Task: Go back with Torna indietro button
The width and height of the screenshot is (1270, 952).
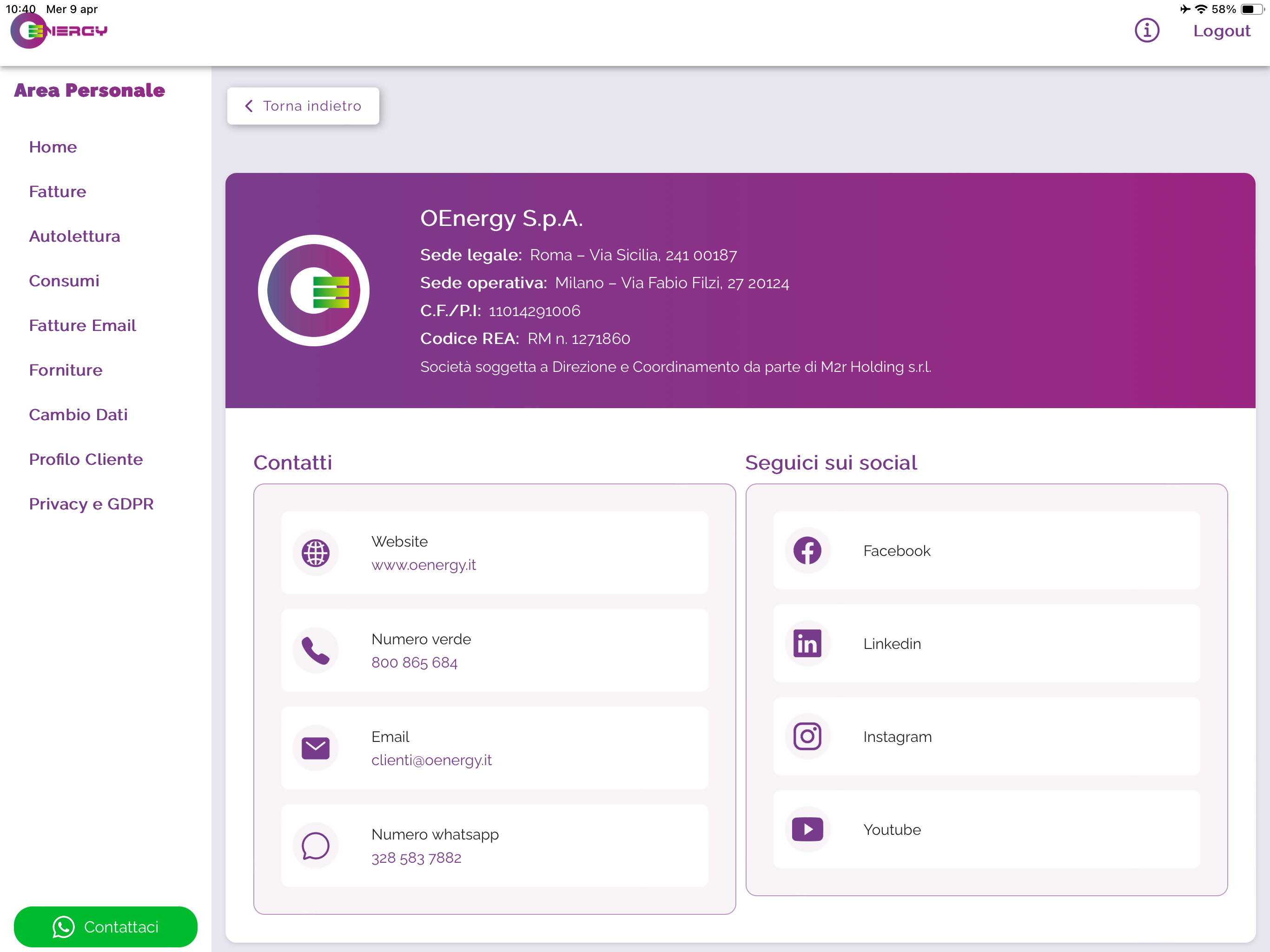Action: coord(303,106)
